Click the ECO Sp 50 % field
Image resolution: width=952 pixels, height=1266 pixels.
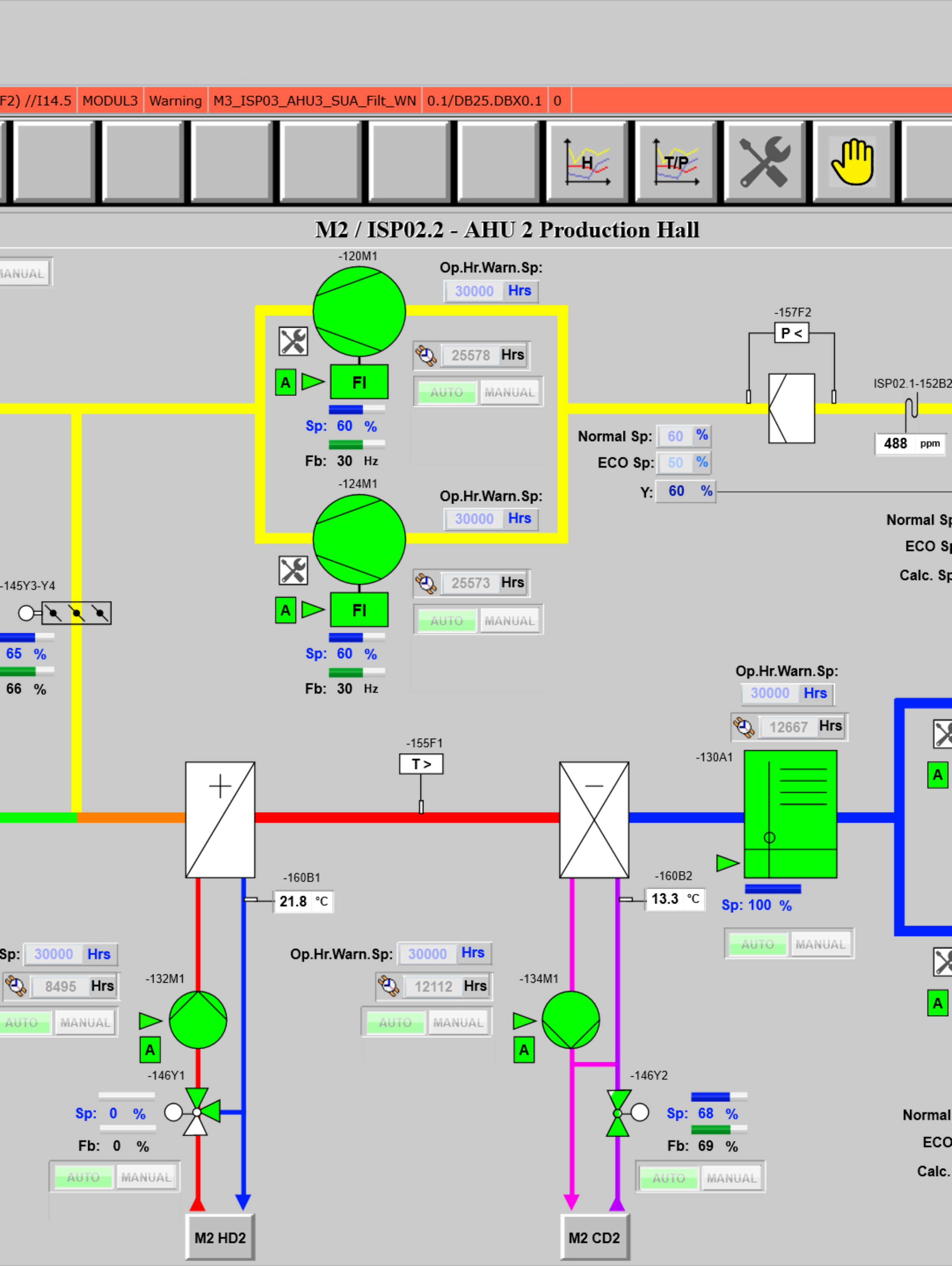[675, 463]
